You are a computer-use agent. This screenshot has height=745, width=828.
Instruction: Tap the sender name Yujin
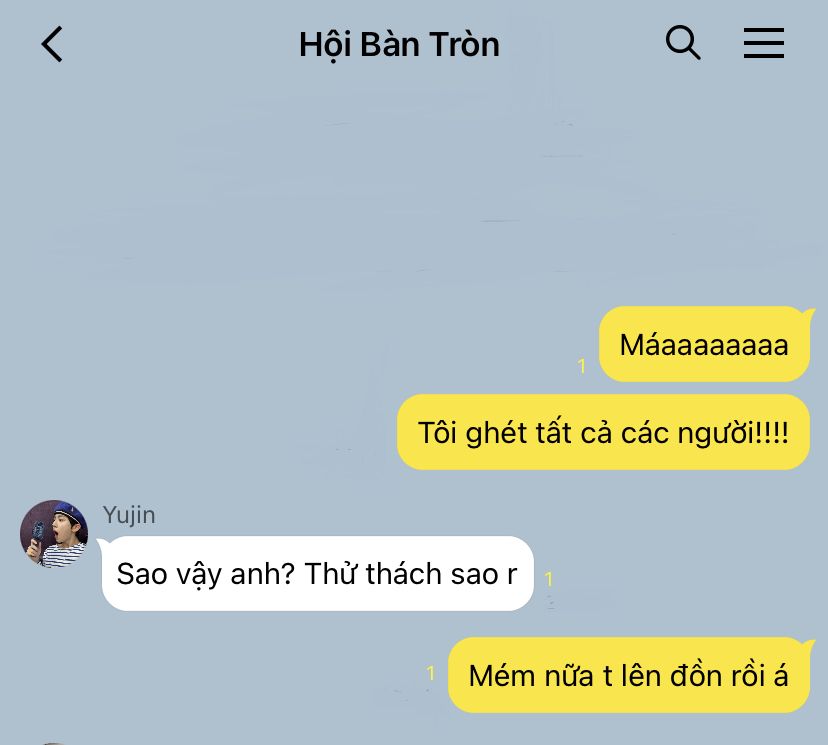[x=129, y=515]
